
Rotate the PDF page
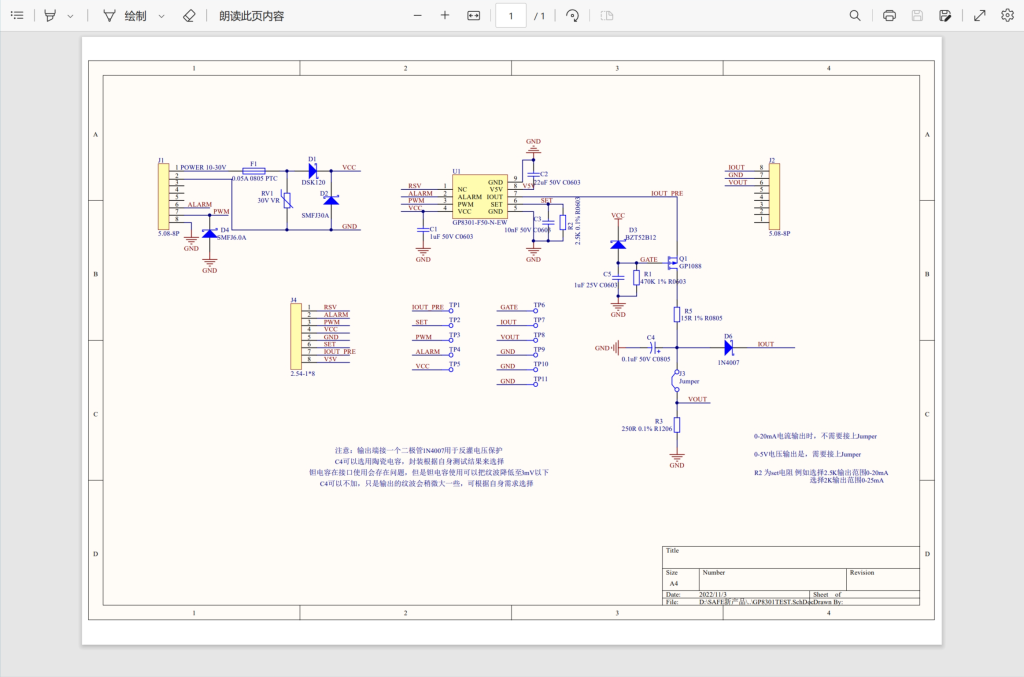(x=572, y=16)
